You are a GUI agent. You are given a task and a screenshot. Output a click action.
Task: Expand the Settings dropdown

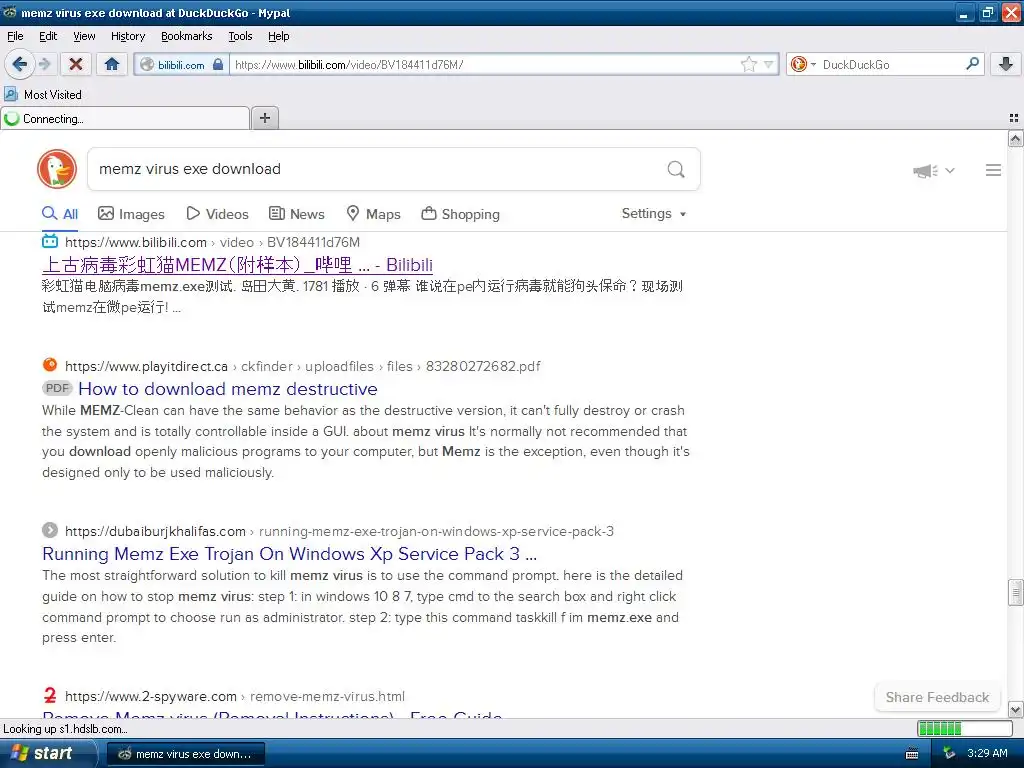[x=654, y=214]
